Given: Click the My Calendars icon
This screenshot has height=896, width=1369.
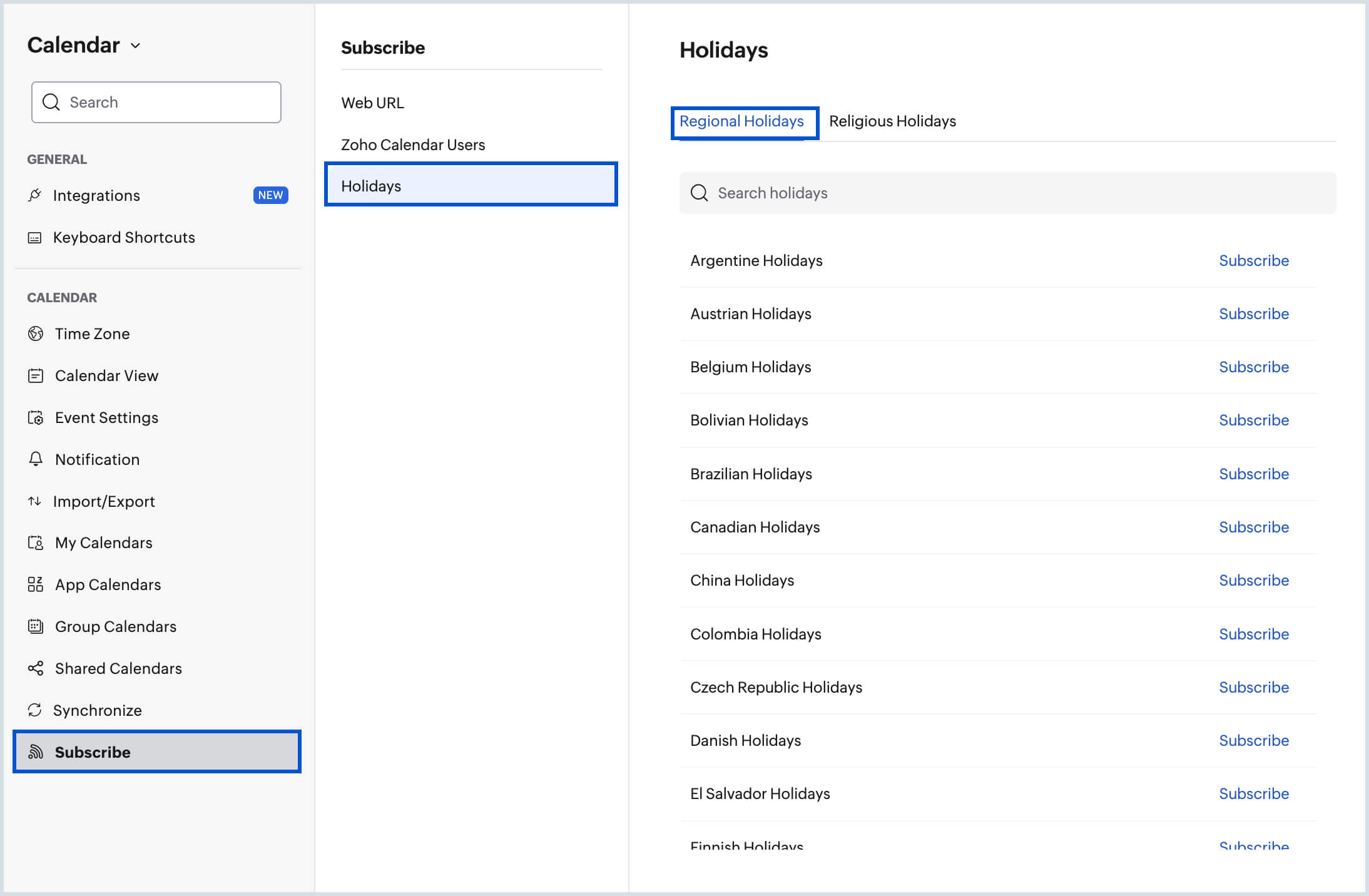Looking at the screenshot, I should pyautogui.click(x=36, y=542).
